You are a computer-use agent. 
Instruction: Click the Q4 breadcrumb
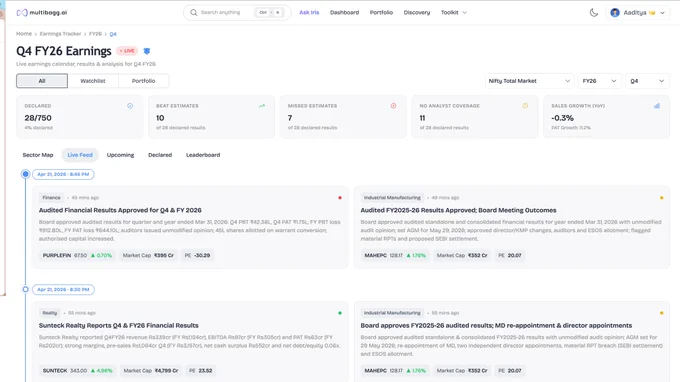113,34
